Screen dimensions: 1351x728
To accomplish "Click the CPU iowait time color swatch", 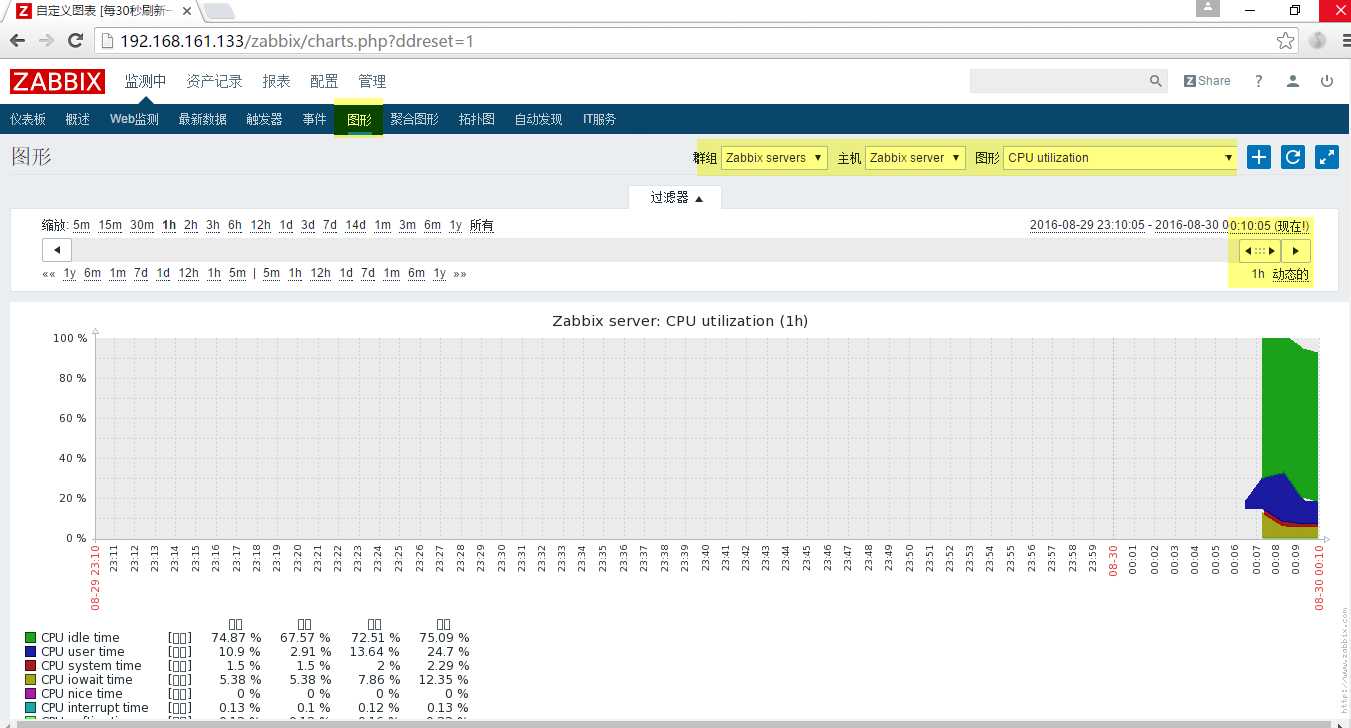I will pyautogui.click(x=30, y=680).
